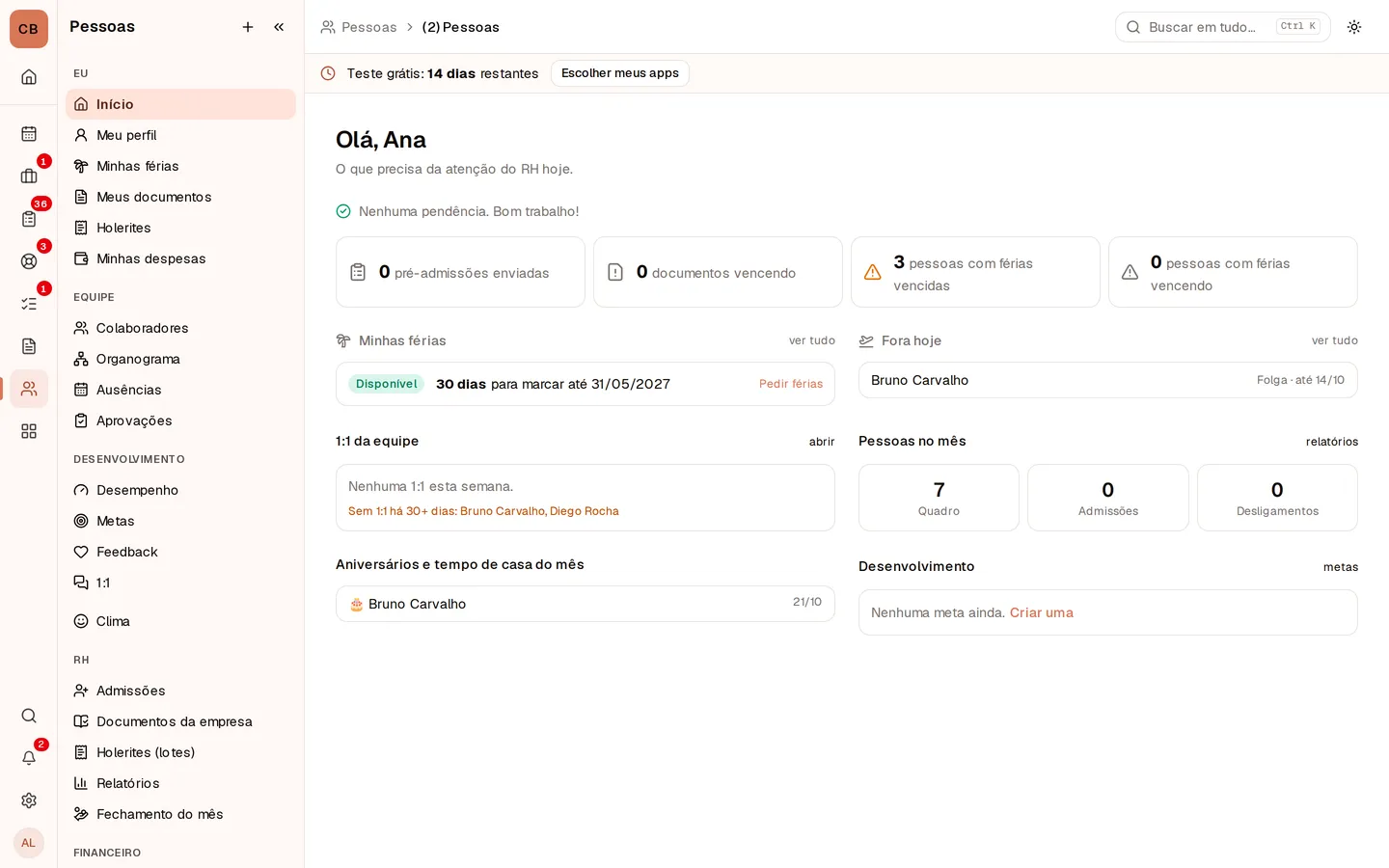Viewport: 1389px width, 868px height.
Task: Select Documentos da empresa in the sidebar
Action: coord(181,721)
